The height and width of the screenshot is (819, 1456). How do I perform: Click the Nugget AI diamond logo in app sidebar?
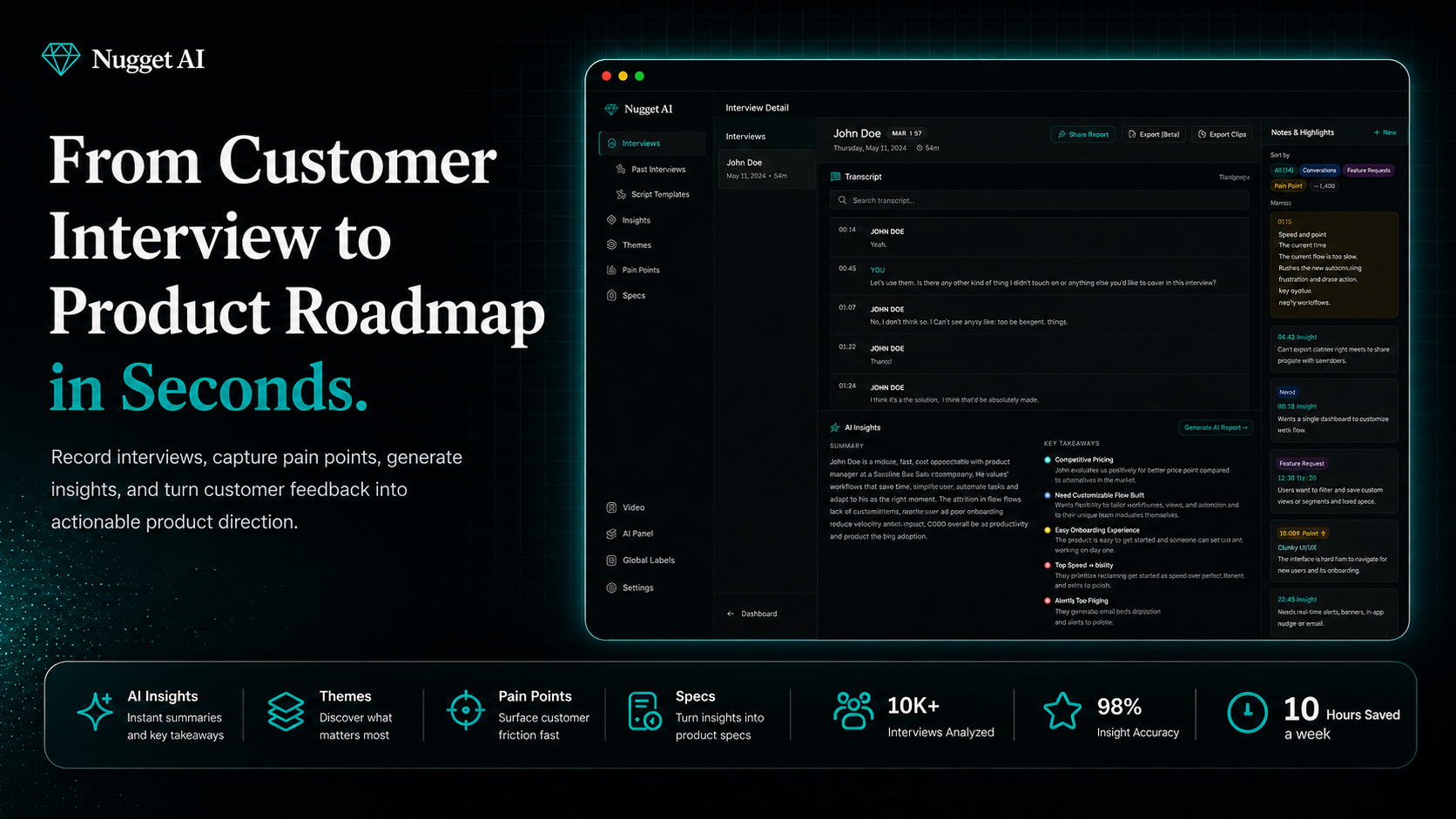(611, 109)
